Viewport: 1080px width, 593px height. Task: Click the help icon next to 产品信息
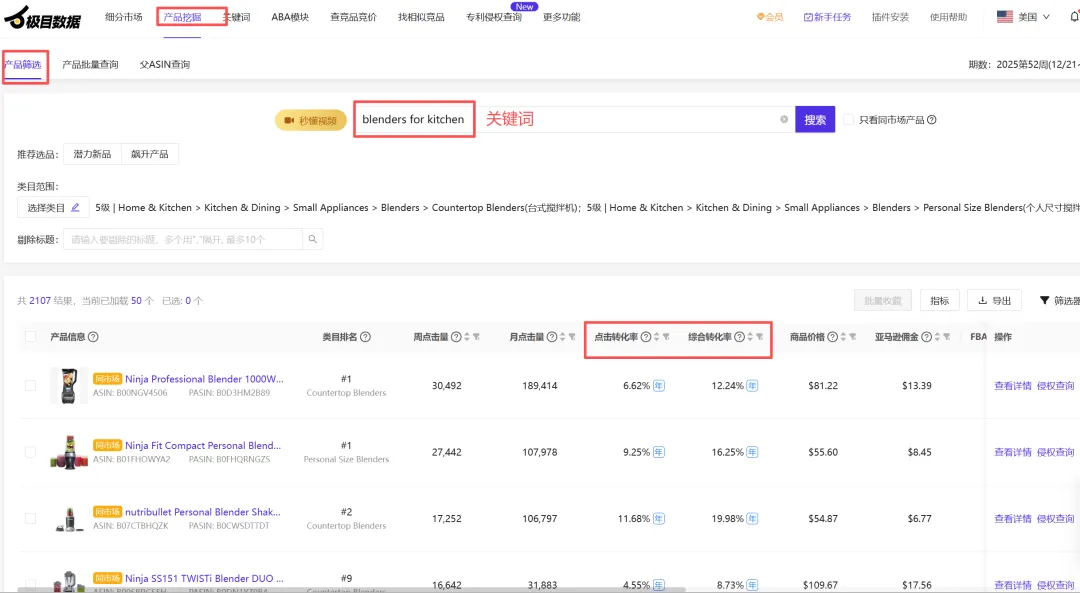click(x=93, y=337)
